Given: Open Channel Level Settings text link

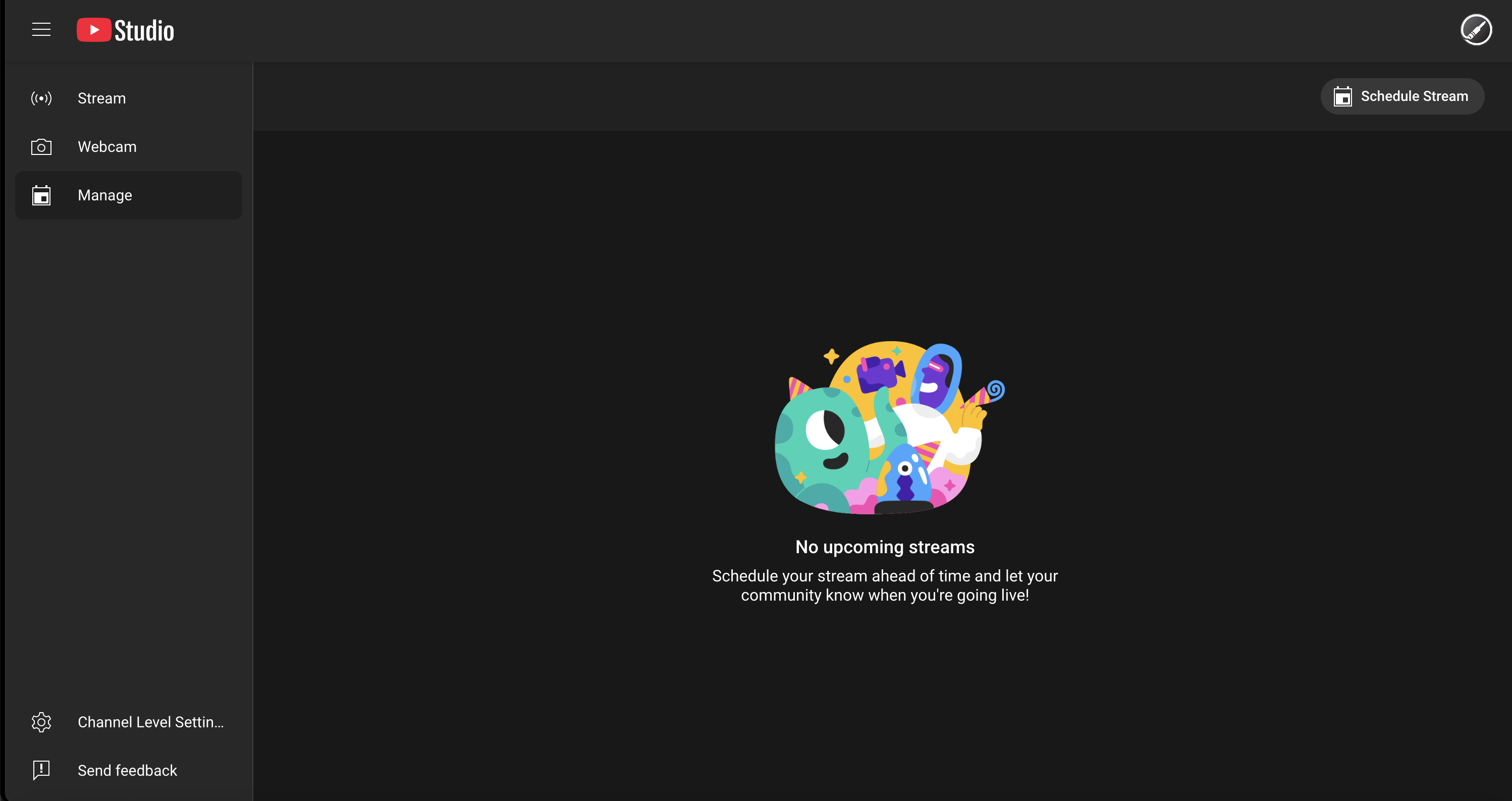Looking at the screenshot, I should coord(150,722).
